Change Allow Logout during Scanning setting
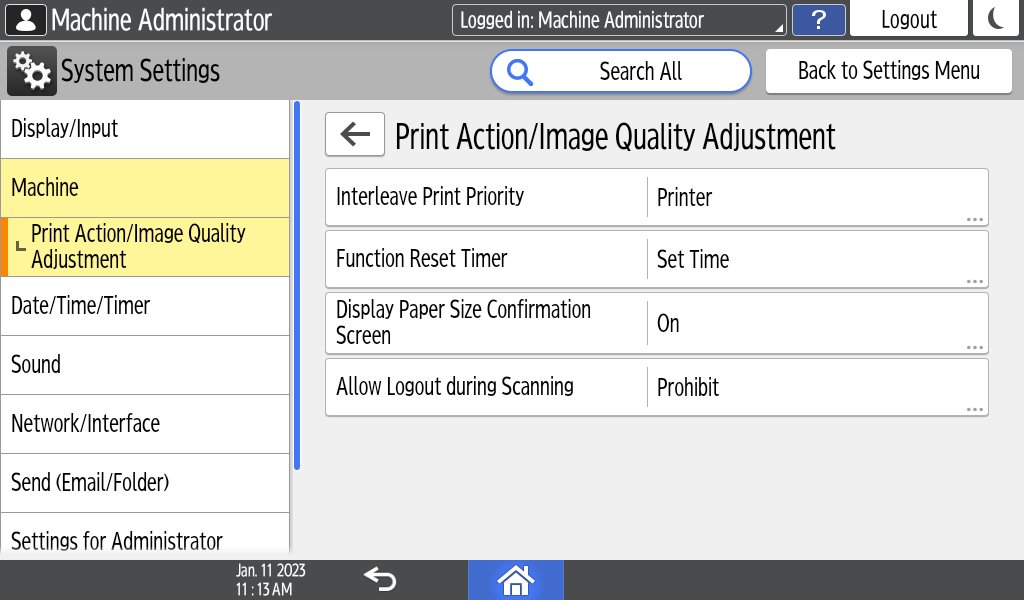The height and width of the screenshot is (600, 1024). coord(657,387)
